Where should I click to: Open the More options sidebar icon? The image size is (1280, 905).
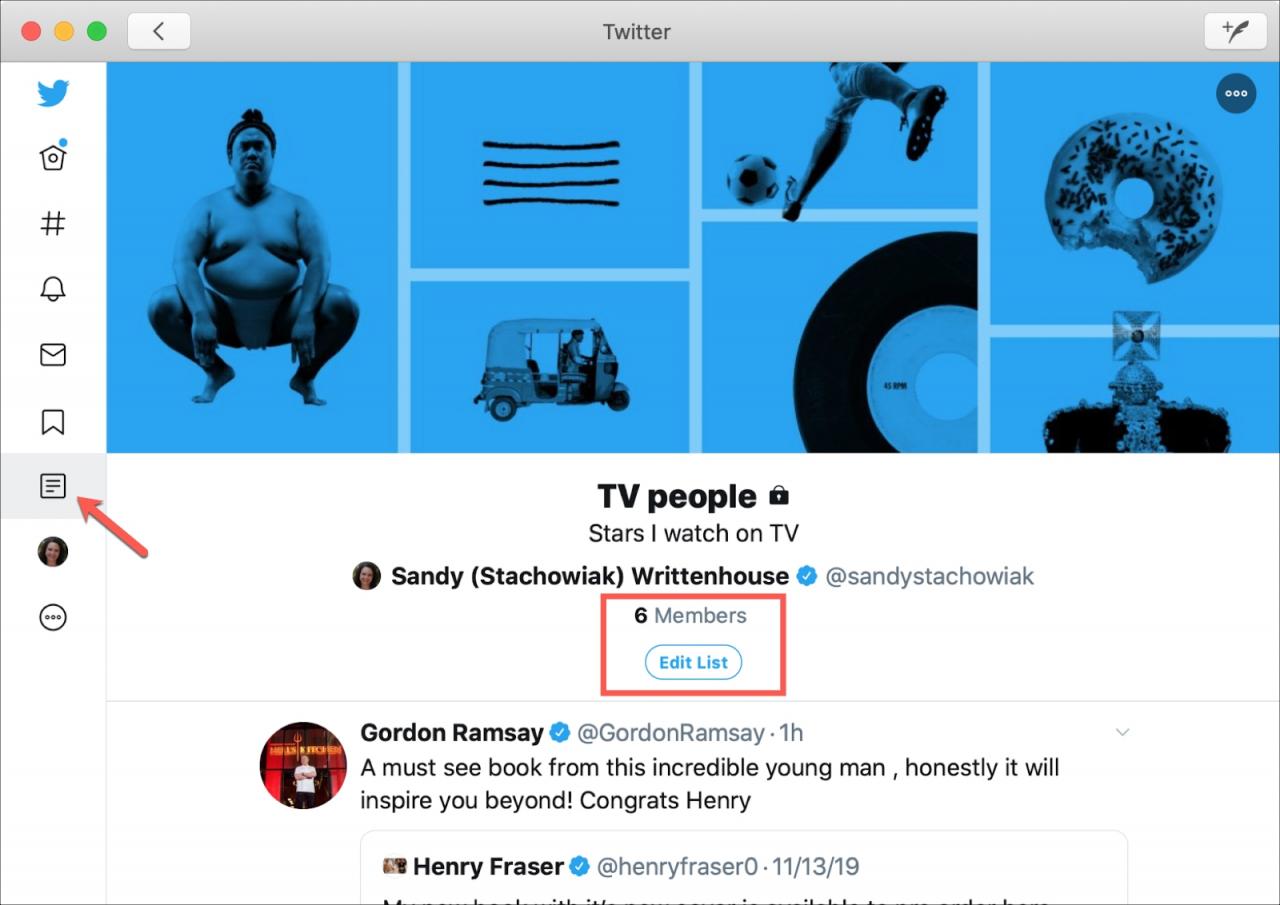click(x=53, y=618)
